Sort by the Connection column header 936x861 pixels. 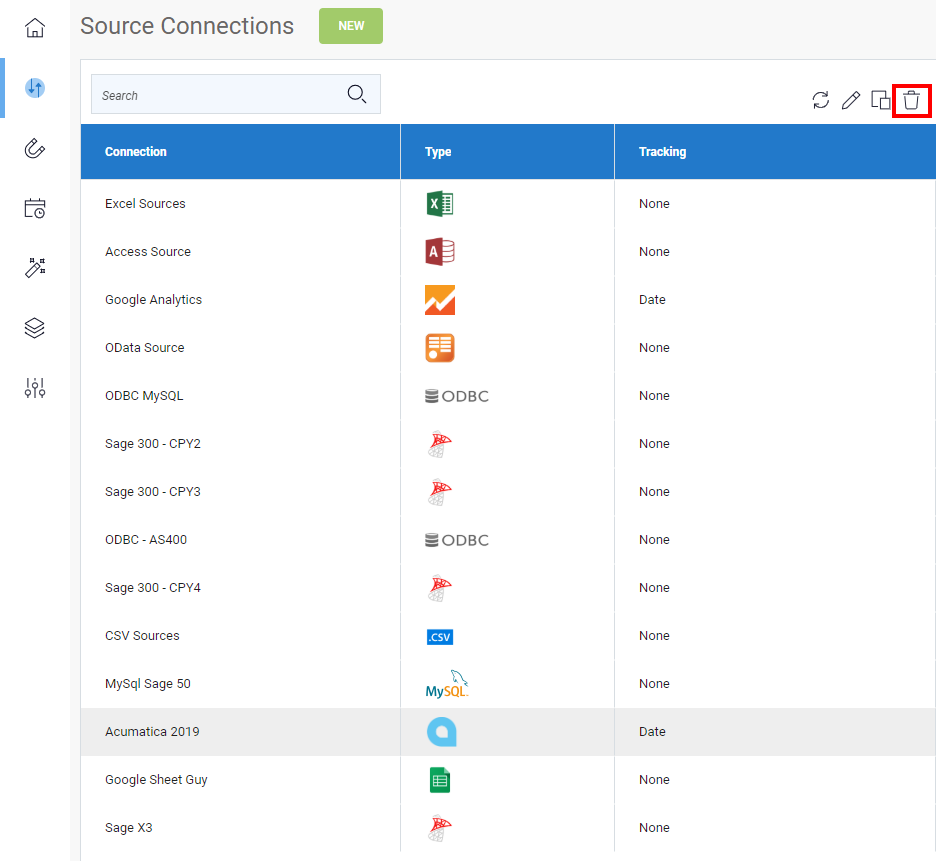136,152
